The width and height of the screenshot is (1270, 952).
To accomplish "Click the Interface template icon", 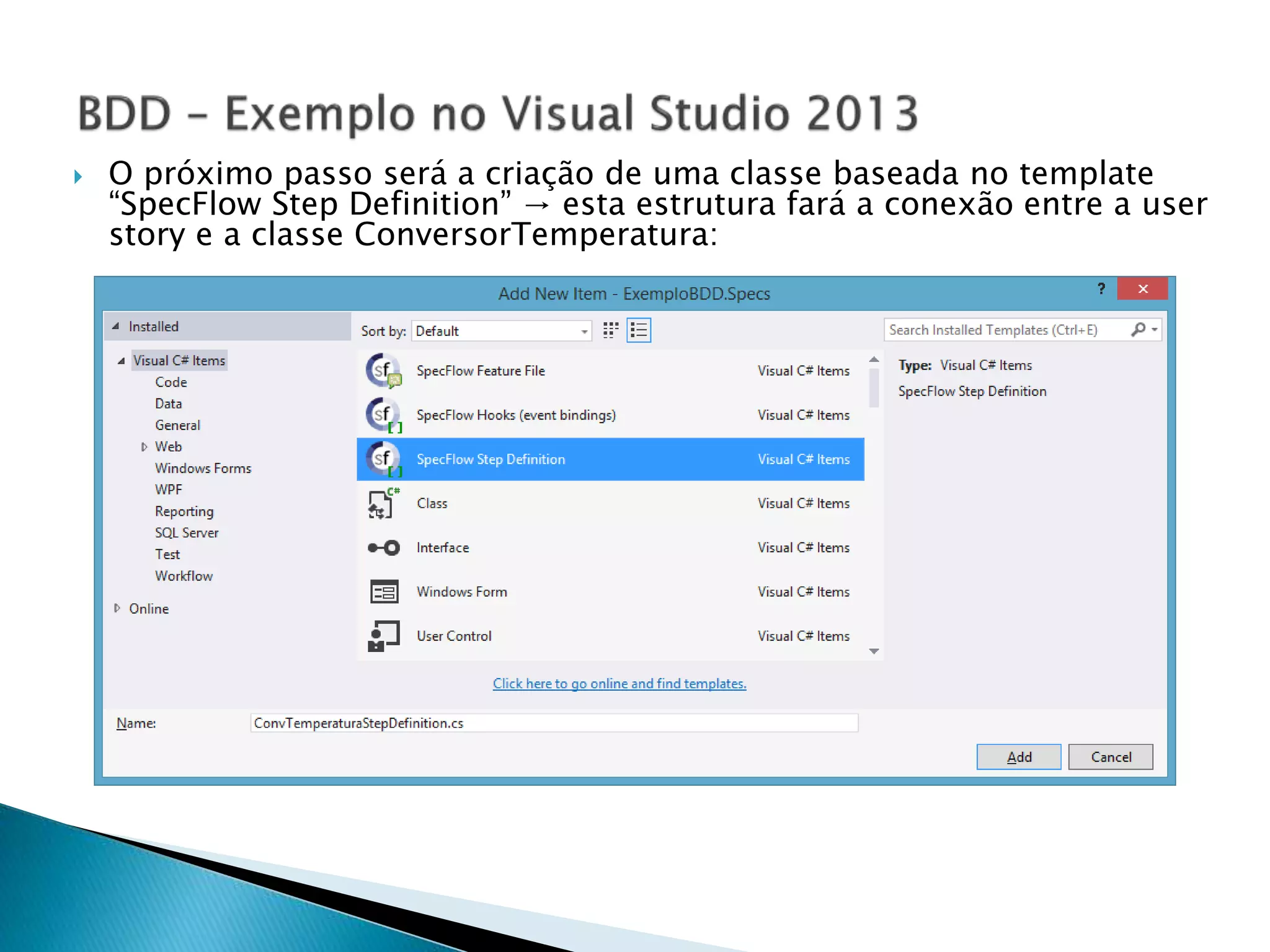I will point(384,548).
